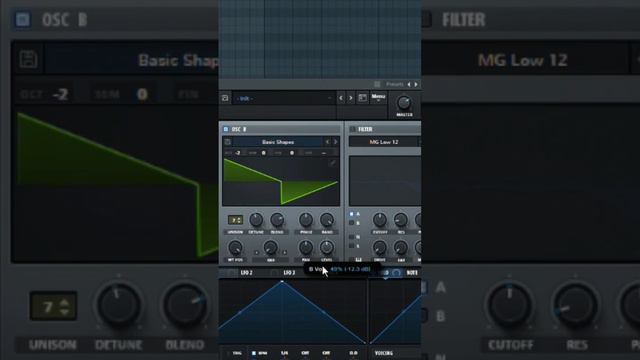
Task: Switch to LFO 2 tab
Action: click(x=247, y=273)
